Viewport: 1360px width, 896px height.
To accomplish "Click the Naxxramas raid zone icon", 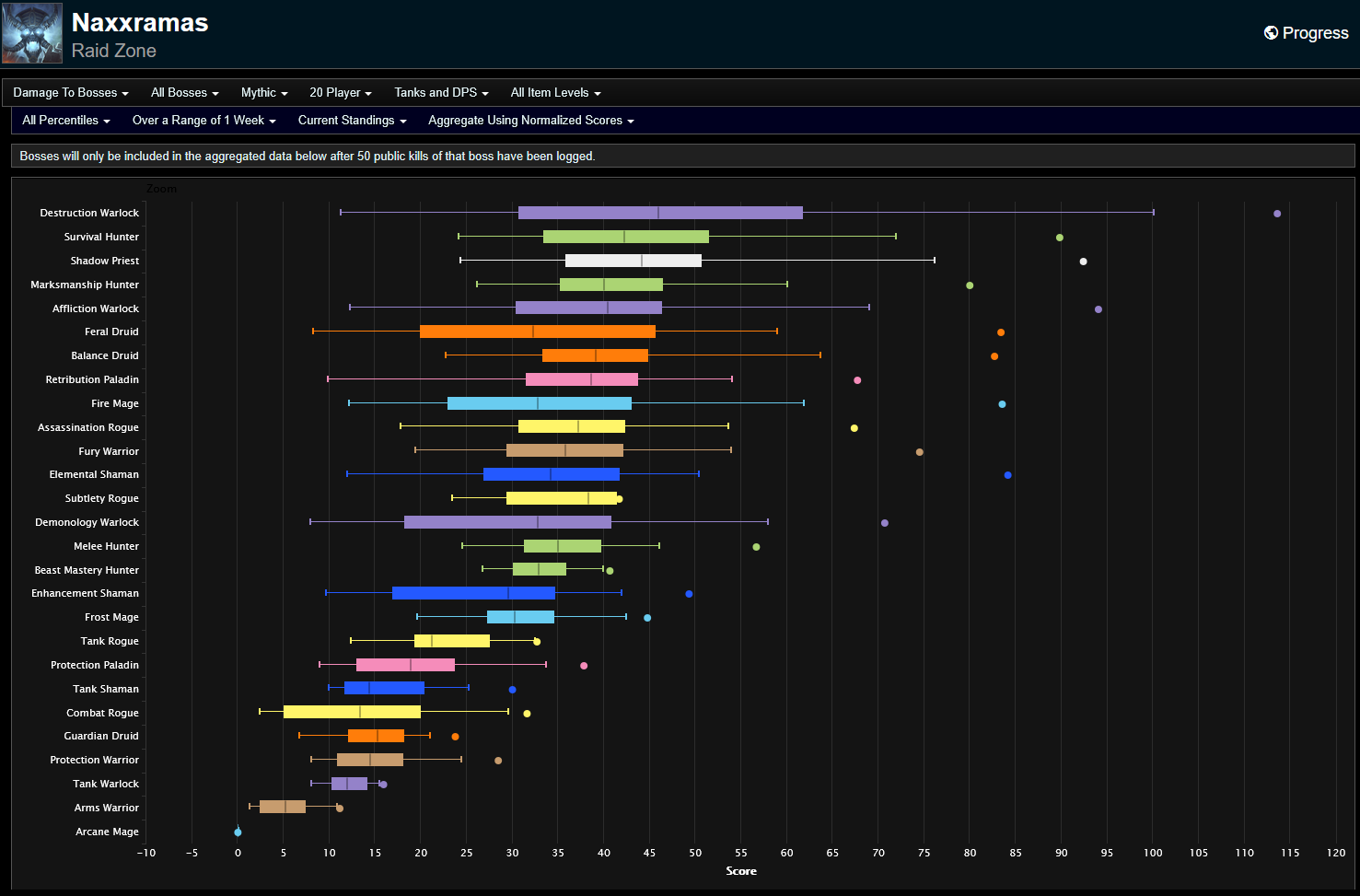I will coord(32,33).
